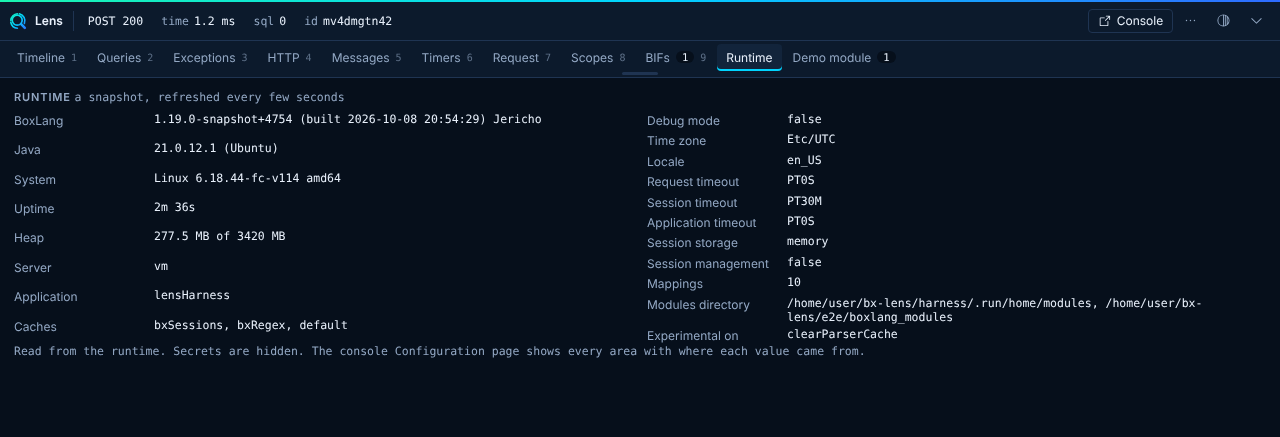
Task: Click the Heap value 277.5 MB of 3420 MB
Action: pos(219,236)
